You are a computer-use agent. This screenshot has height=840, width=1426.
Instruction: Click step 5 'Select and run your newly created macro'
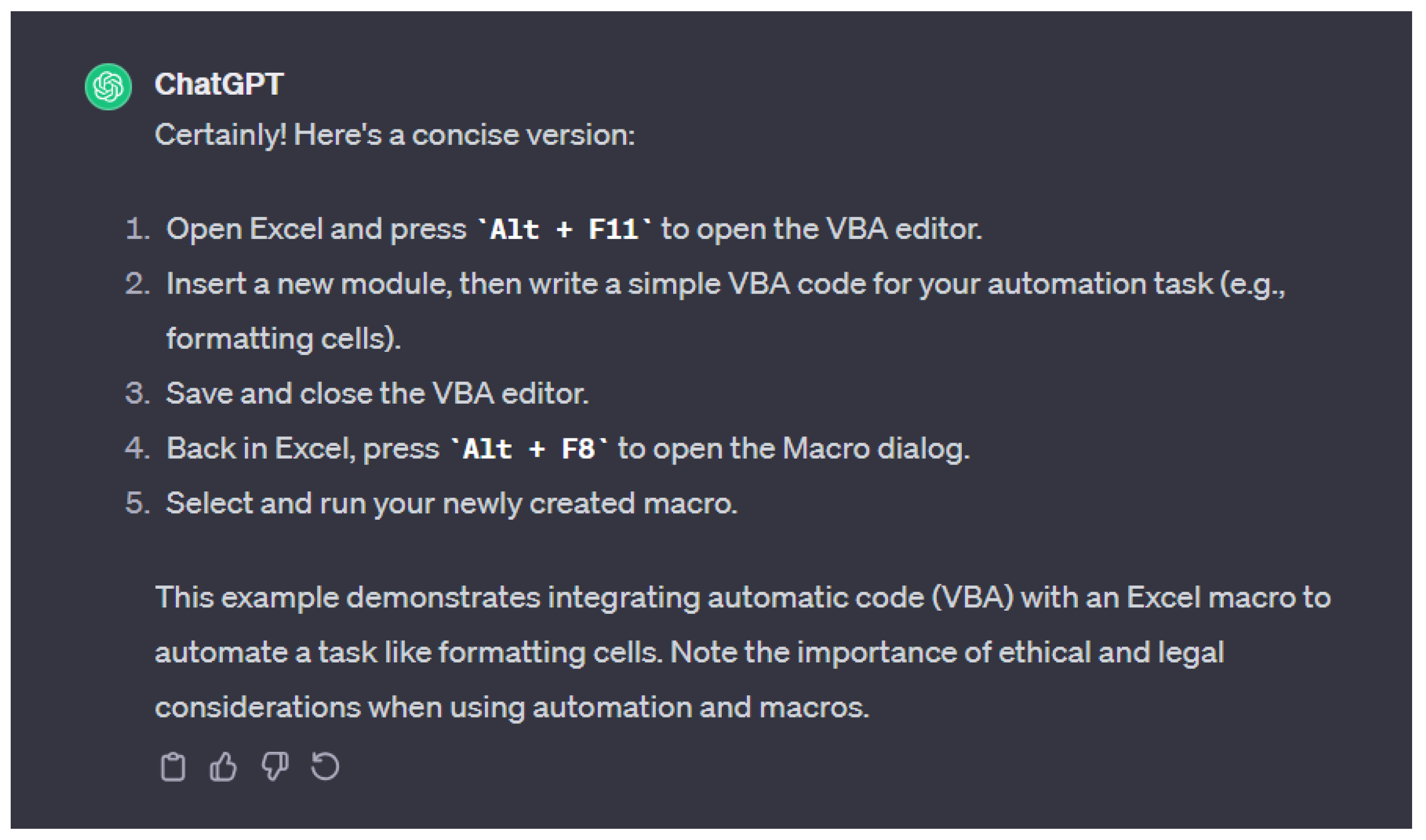(x=452, y=504)
